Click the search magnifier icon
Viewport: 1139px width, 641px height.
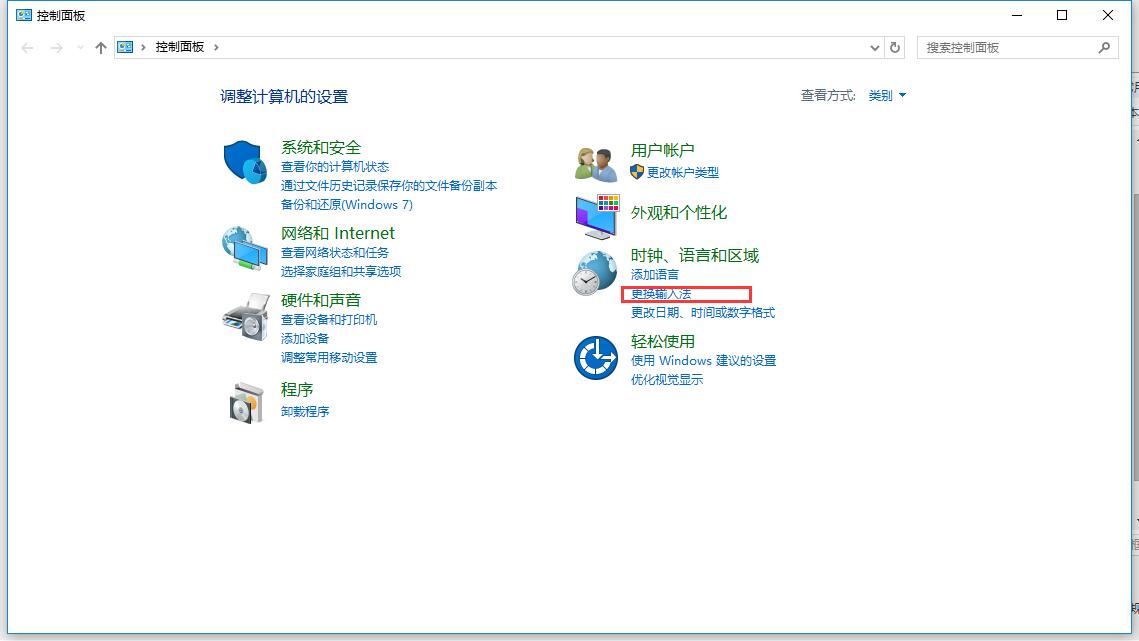tap(1104, 47)
